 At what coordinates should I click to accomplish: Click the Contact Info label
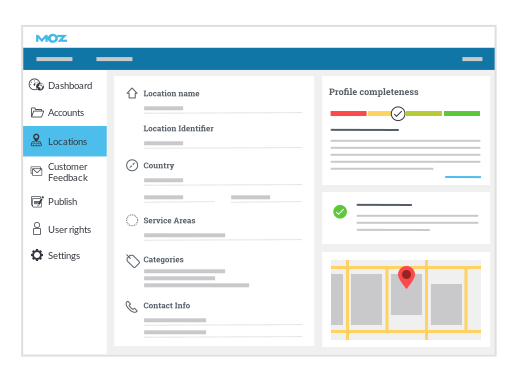coord(167,306)
